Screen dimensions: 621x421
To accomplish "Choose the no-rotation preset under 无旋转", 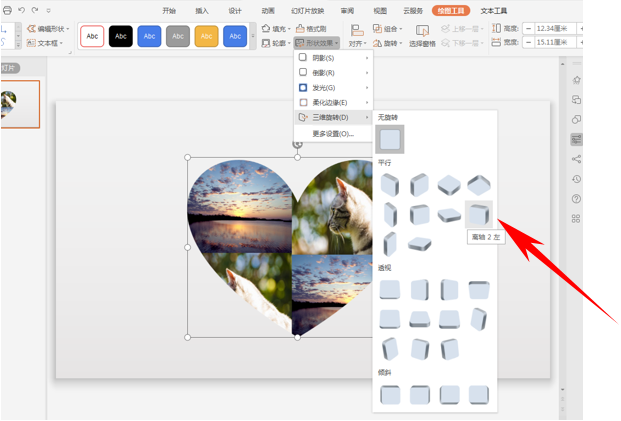I will point(390,139).
